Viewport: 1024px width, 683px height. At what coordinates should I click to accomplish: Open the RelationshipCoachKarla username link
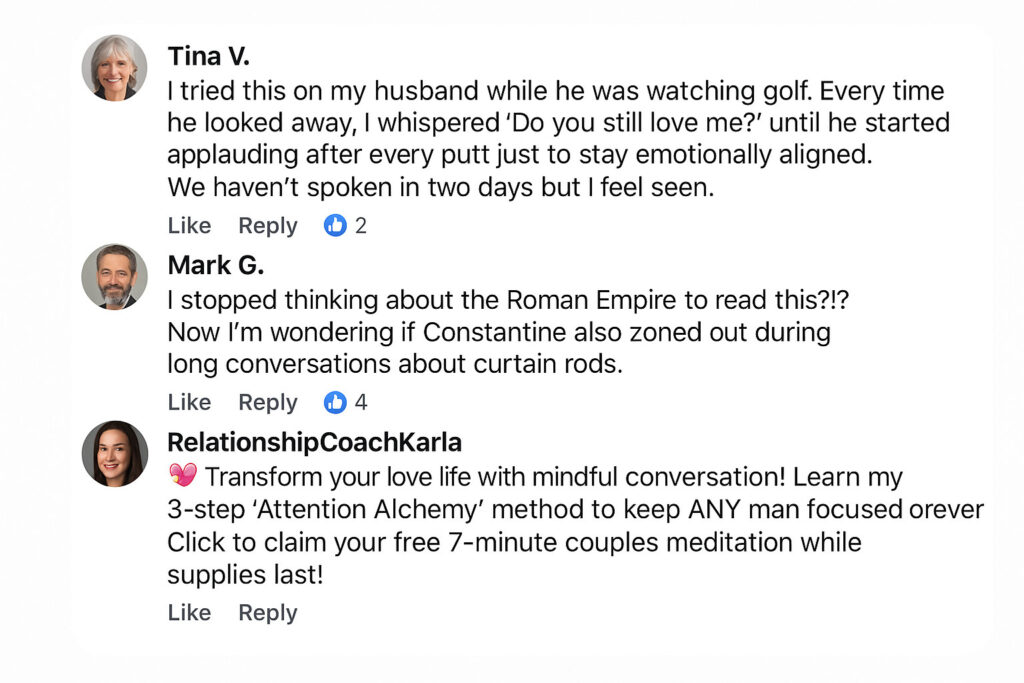click(314, 442)
